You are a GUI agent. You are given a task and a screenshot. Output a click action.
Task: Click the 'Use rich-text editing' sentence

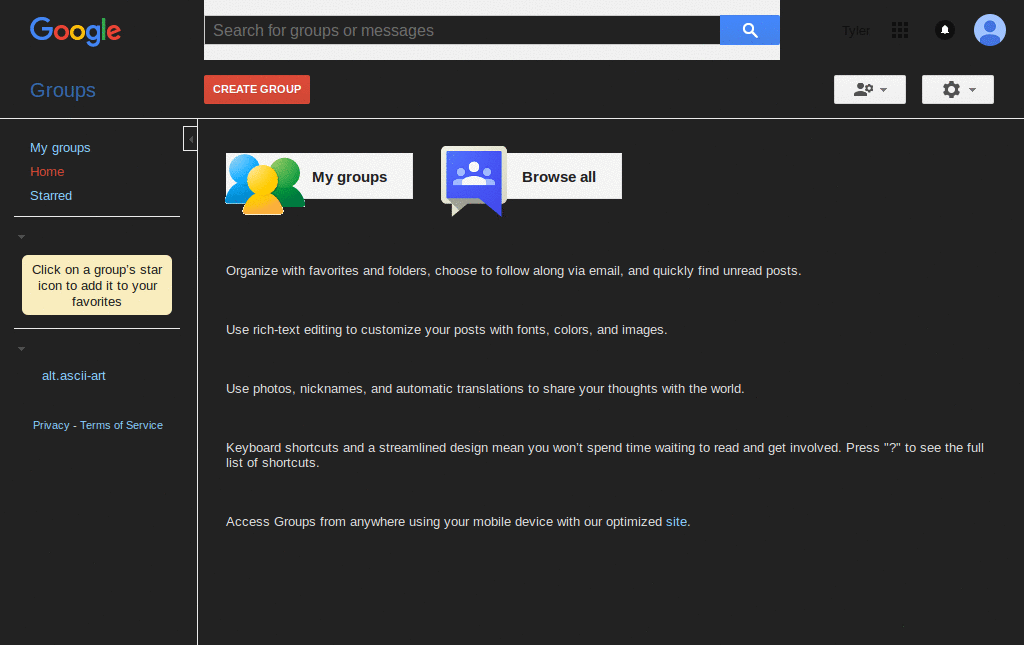[x=447, y=330]
